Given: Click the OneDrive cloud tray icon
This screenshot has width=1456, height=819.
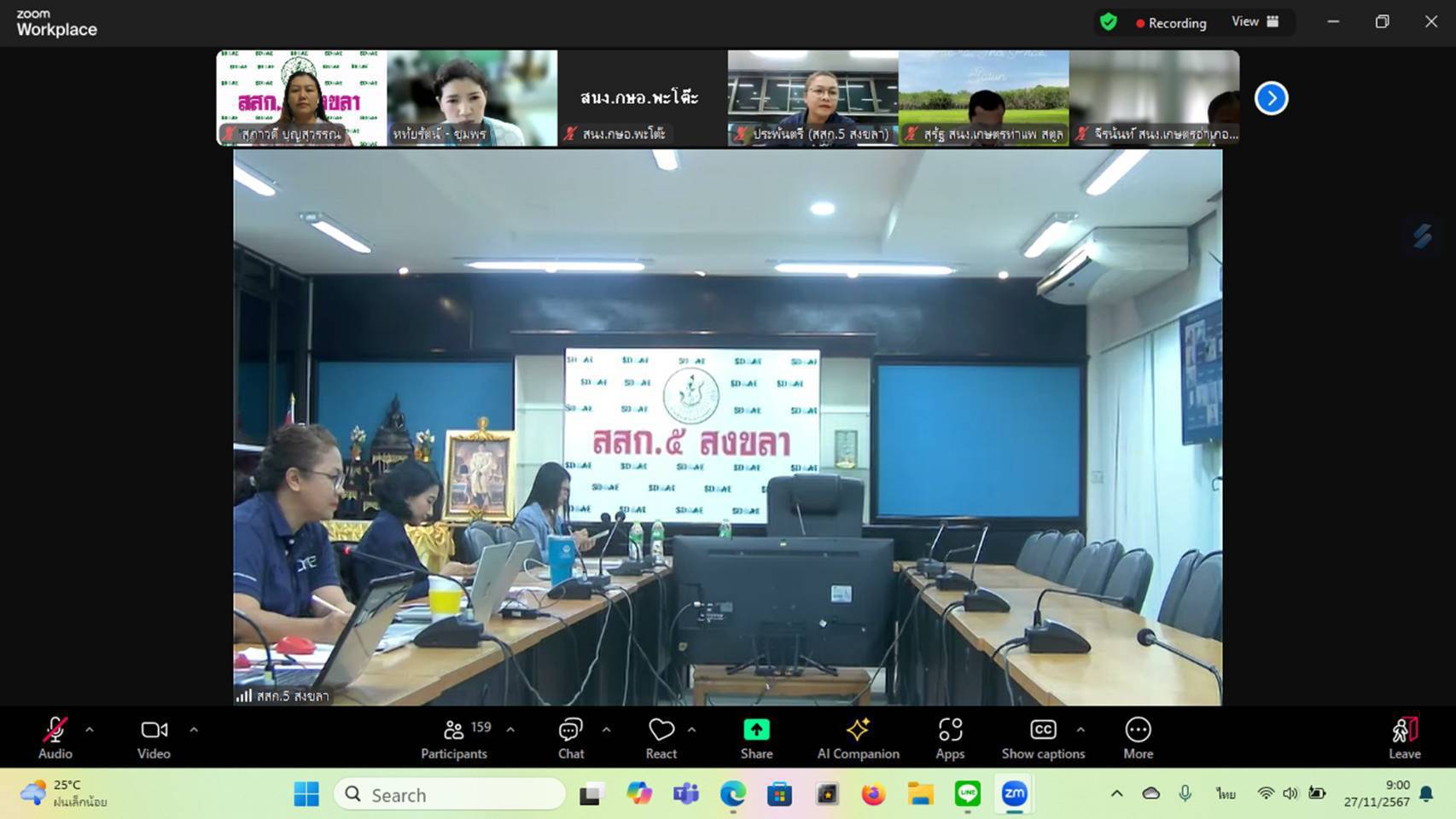Looking at the screenshot, I should coord(1151,793).
